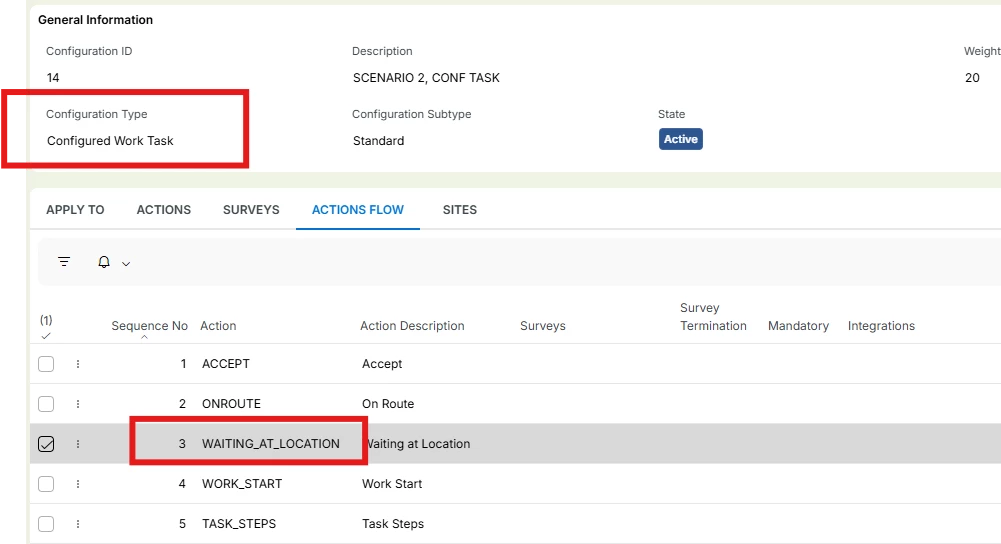The image size is (1001, 544).
Task: Sort by the Sequence No column header
Action: [x=149, y=326]
